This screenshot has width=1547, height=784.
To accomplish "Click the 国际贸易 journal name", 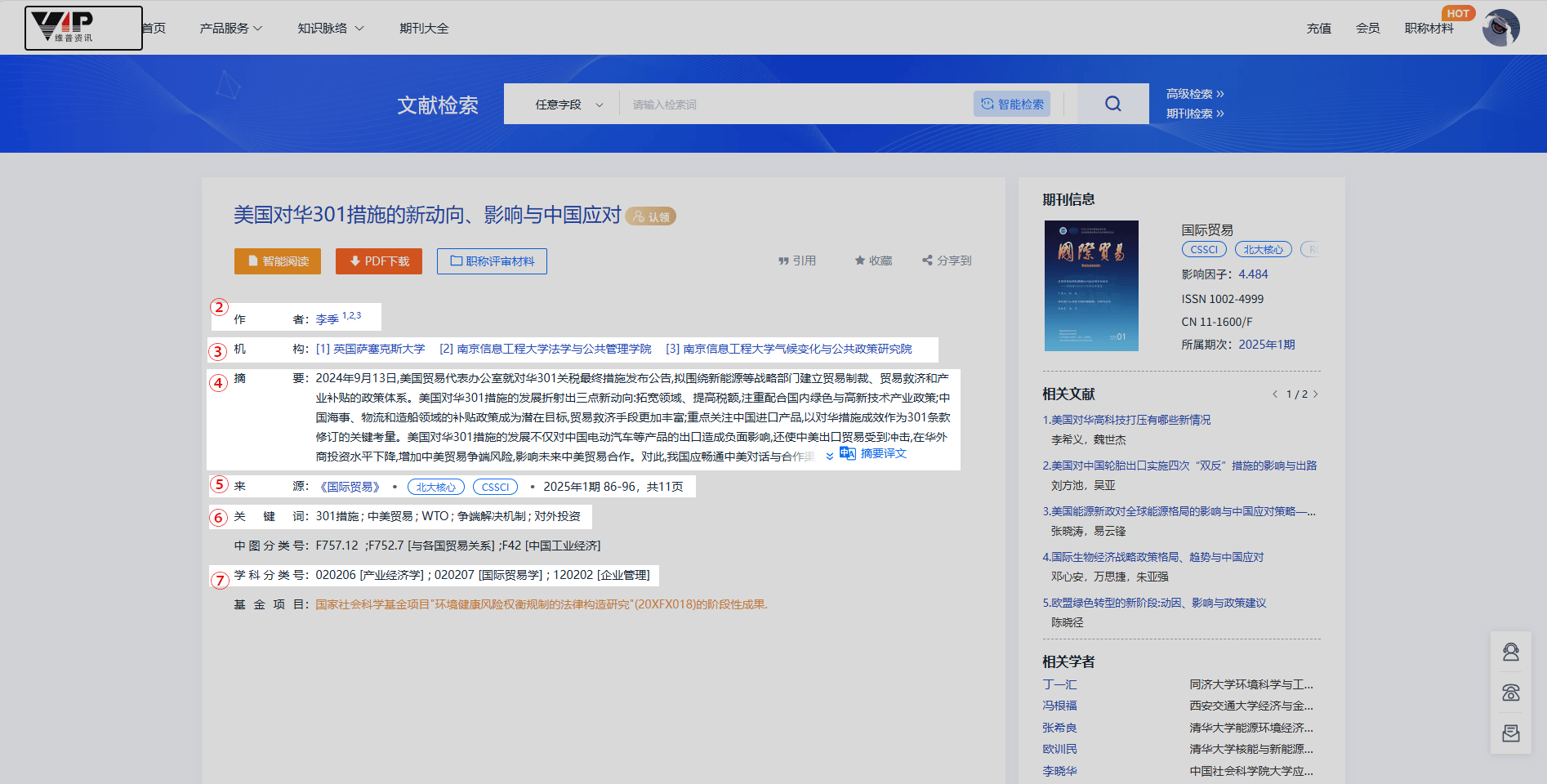I will coord(1207,230).
